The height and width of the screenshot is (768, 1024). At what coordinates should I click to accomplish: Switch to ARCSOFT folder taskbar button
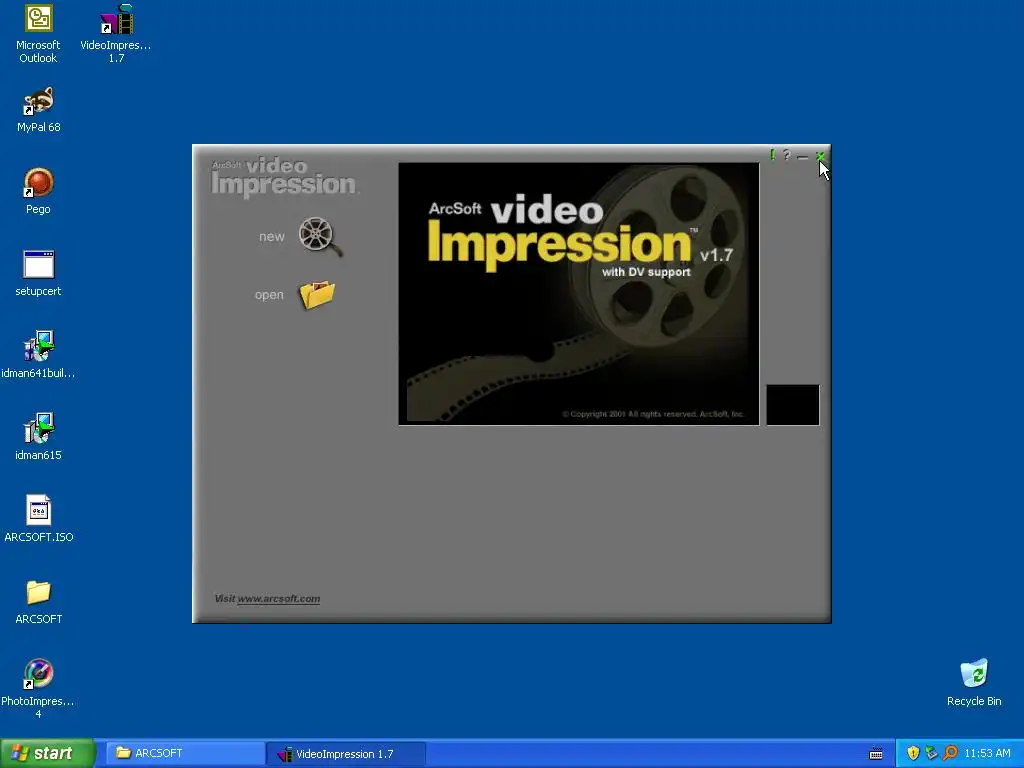(184, 753)
